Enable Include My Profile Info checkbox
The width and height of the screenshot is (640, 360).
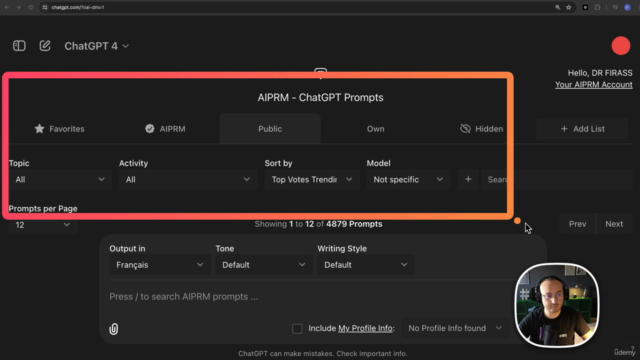297,329
